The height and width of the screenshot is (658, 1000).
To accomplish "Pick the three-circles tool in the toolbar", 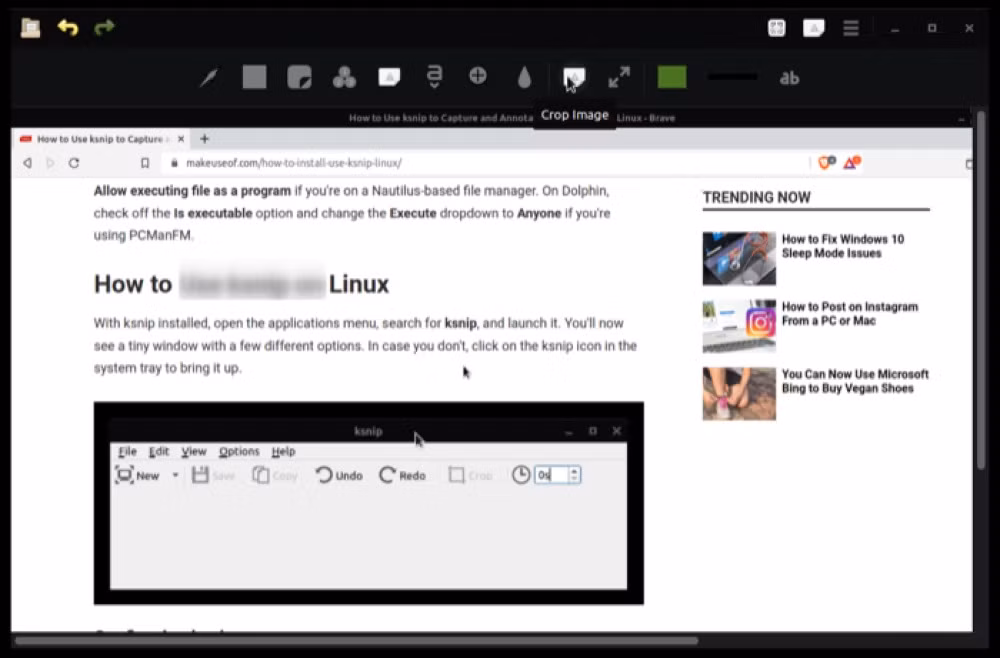I will (344, 77).
